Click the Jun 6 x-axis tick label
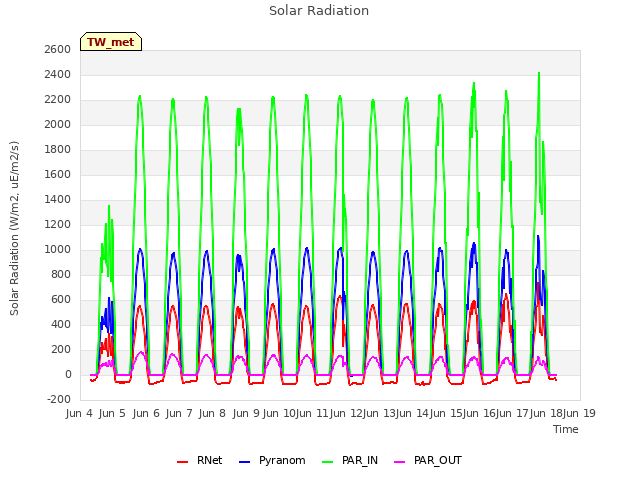The image size is (640, 480). pos(146,413)
